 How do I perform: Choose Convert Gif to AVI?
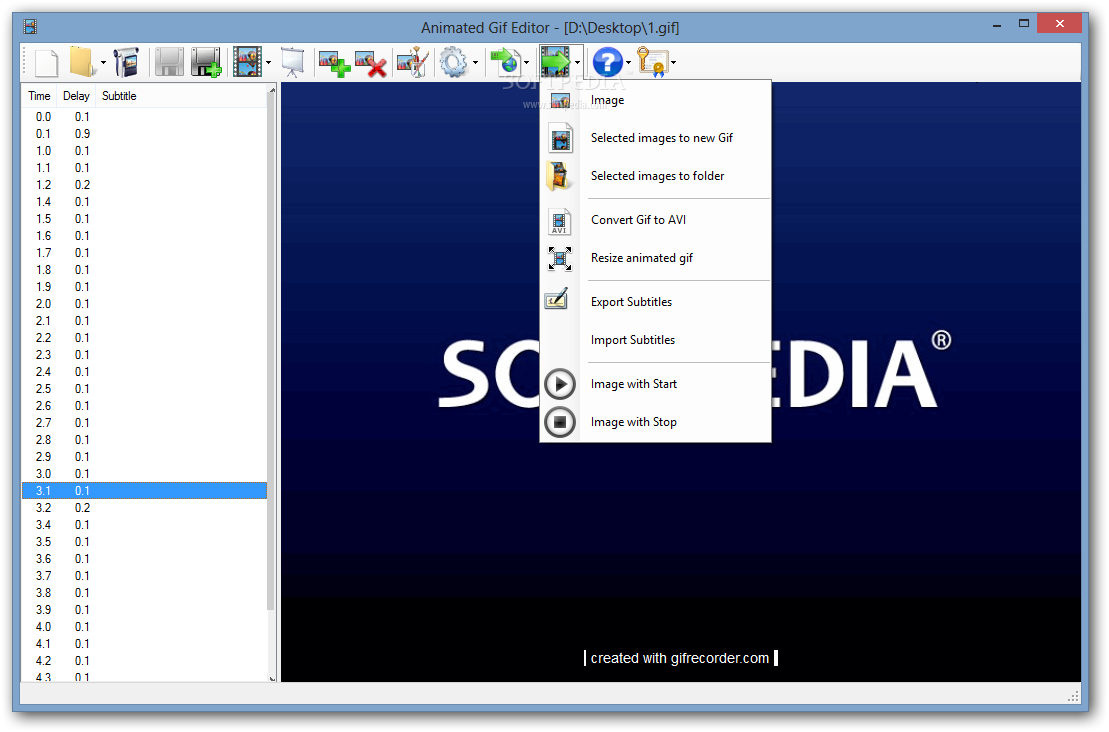pos(656,220)
